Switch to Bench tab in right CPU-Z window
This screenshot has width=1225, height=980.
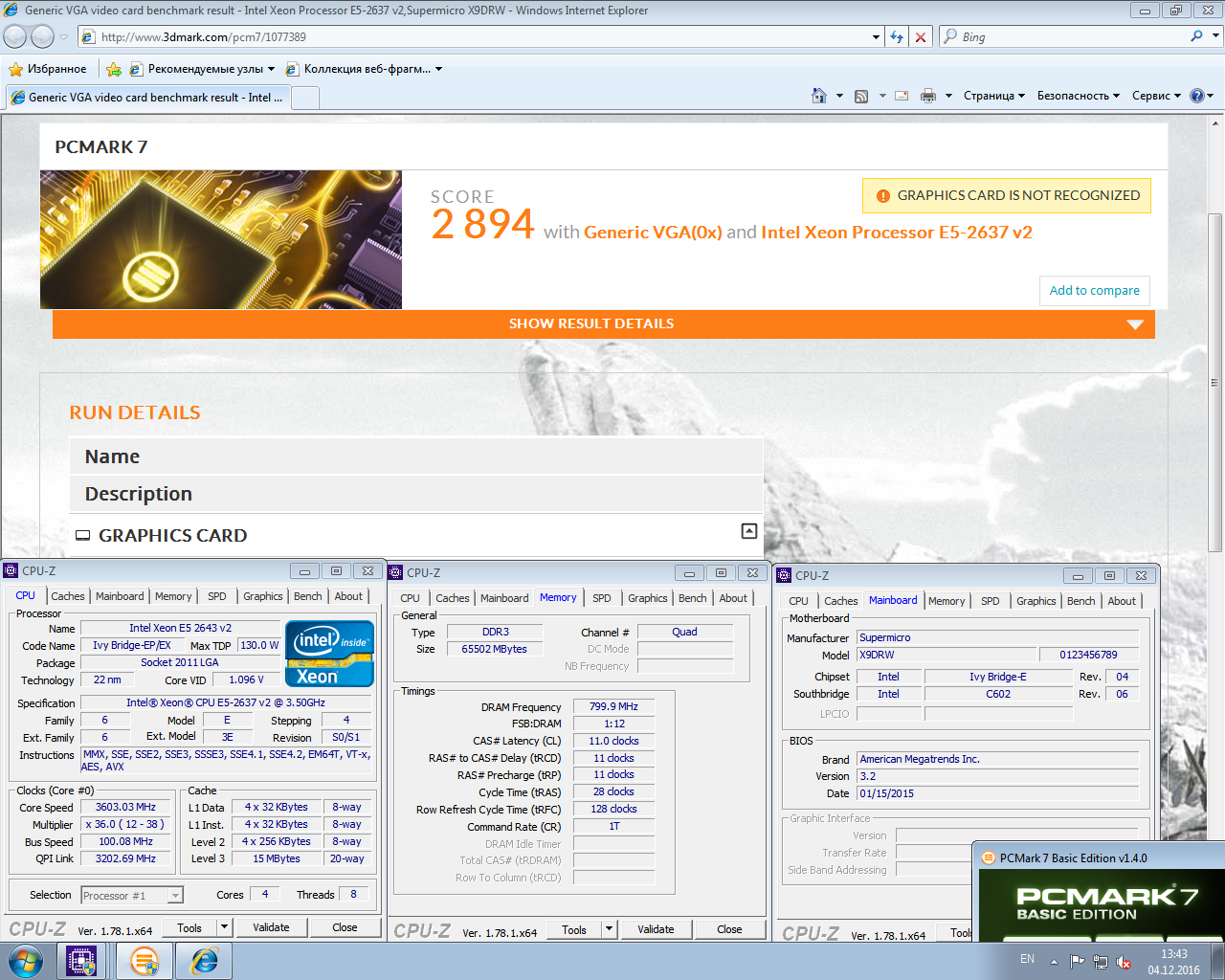tap(1081, 601)
